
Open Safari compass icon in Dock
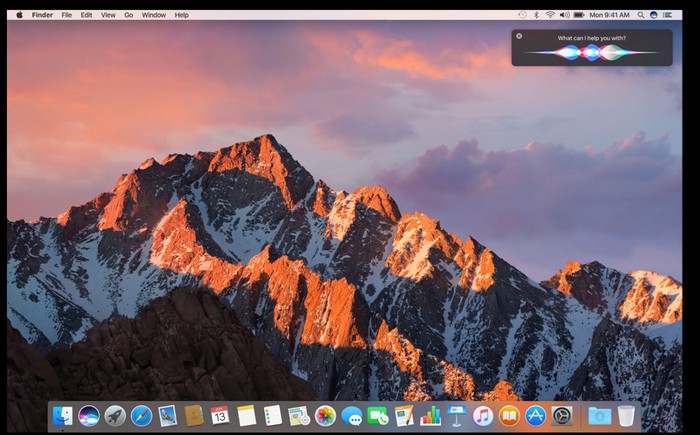pyautogui.click(x=142, y=416)
